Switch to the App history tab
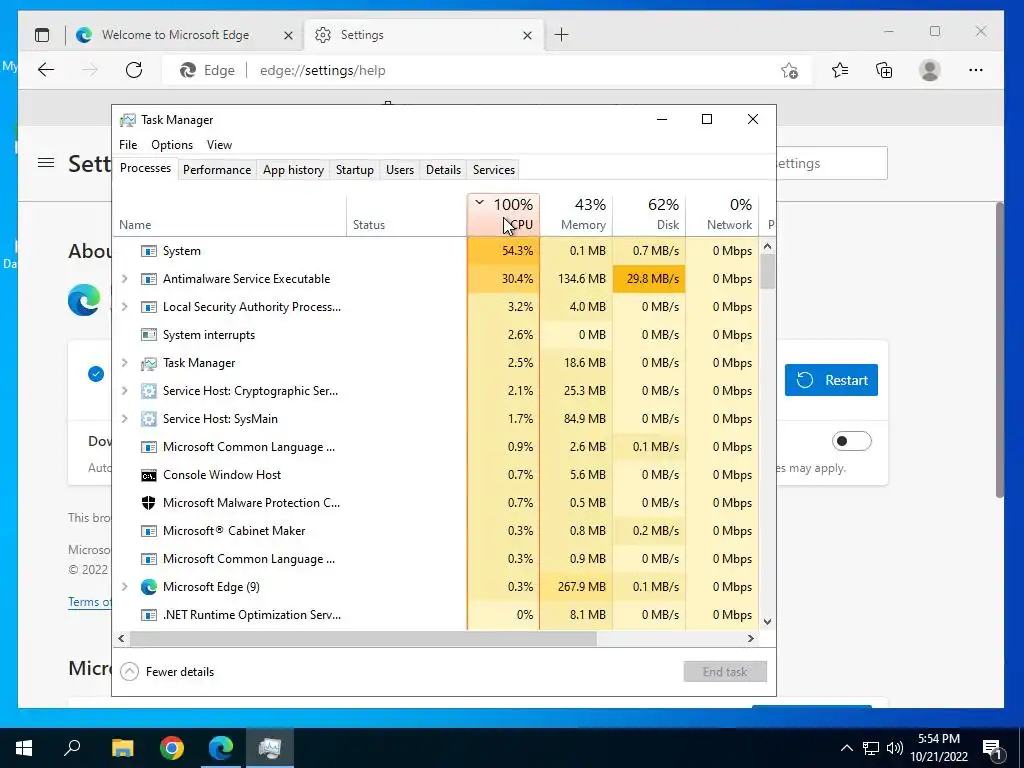1024x768 pixels. click(293, 170)
